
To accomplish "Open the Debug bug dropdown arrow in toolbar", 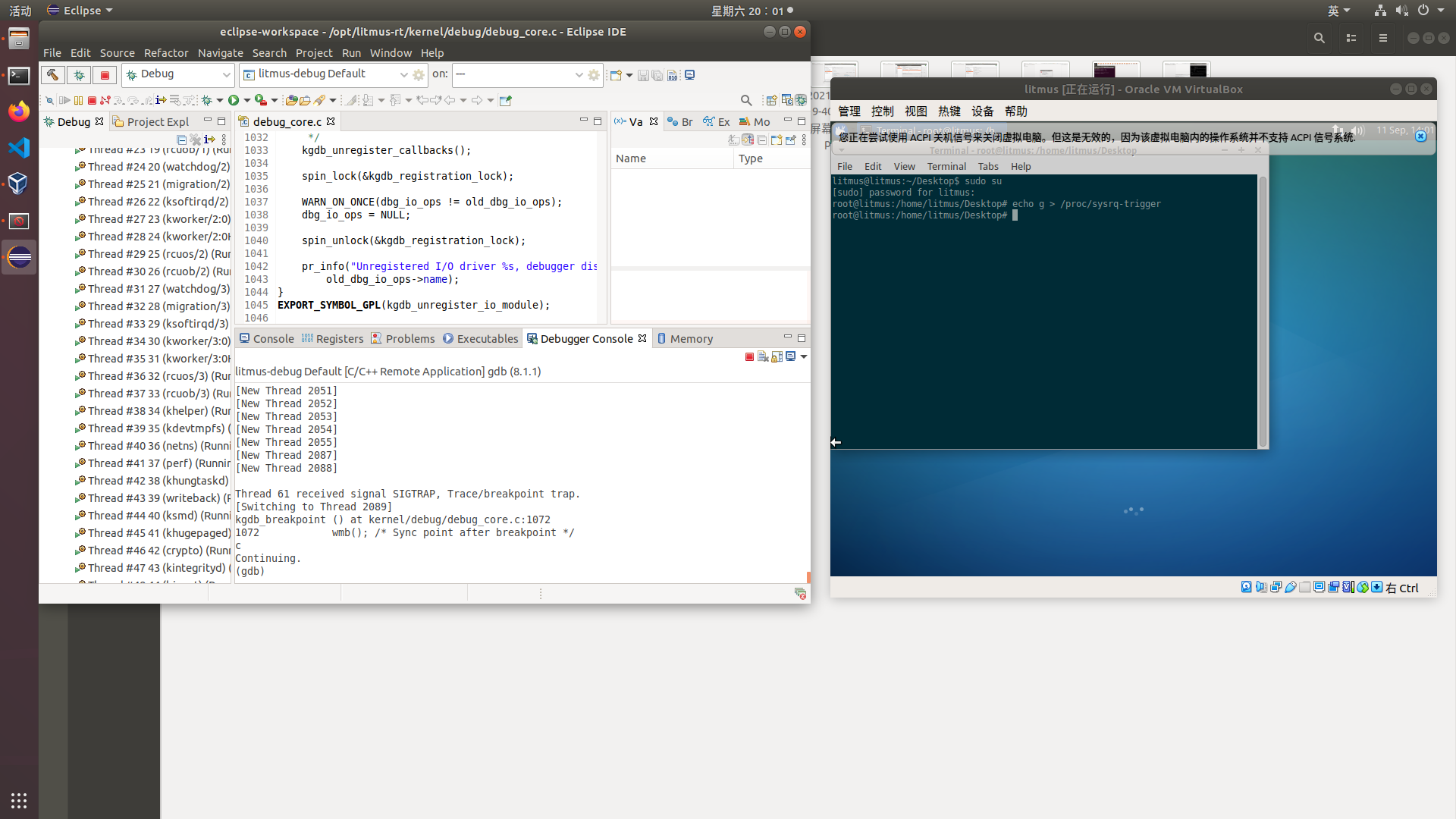I will [x=220, y=100].
